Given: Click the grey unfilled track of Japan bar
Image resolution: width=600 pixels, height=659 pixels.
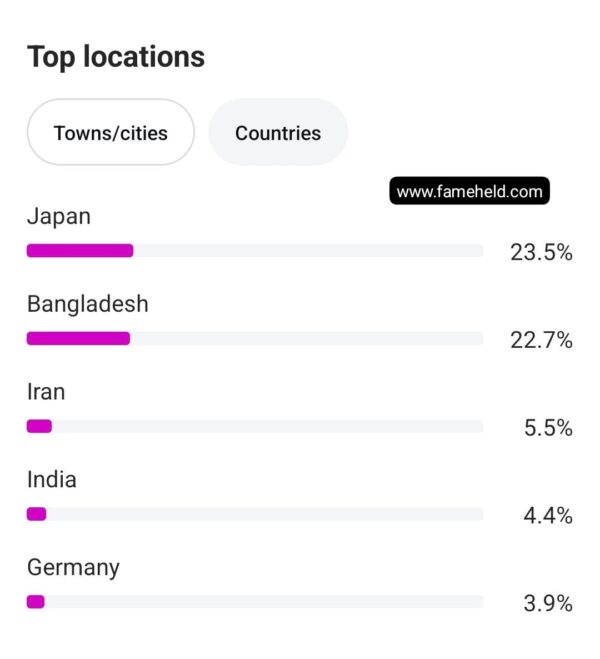Looking at the screenshot, I should click(308, 250).
